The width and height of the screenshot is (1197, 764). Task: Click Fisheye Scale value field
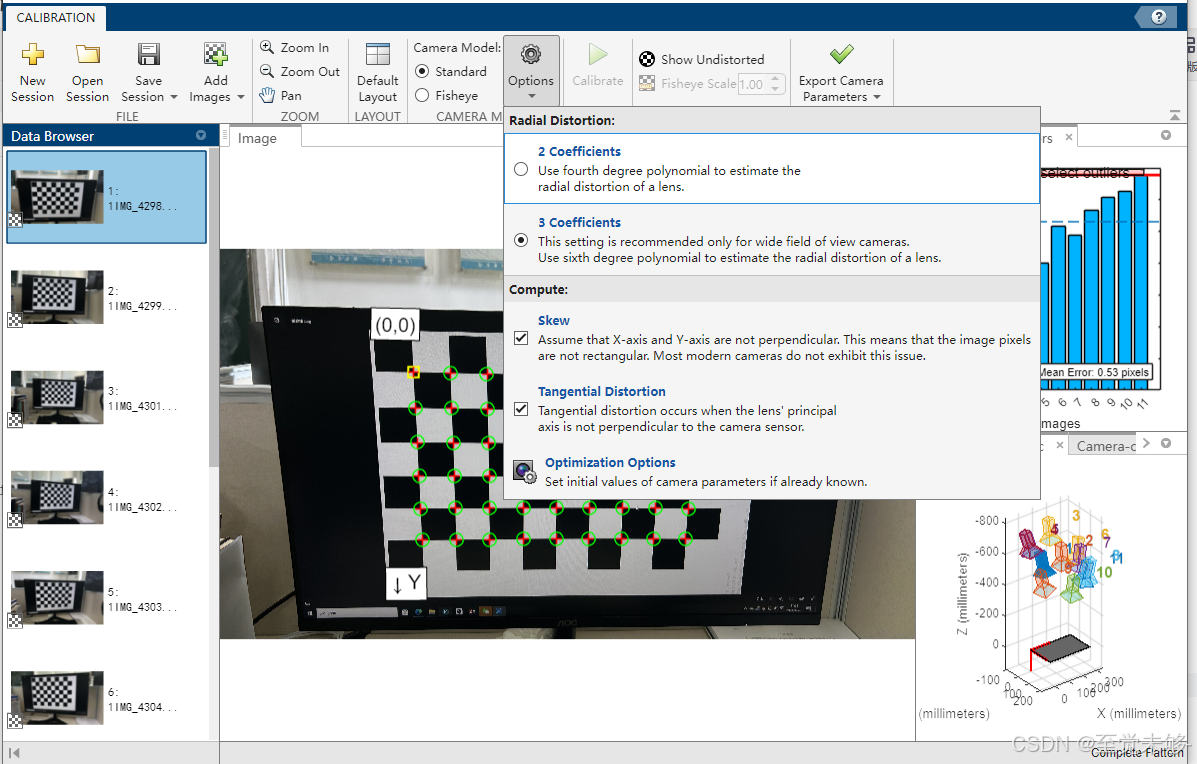pos(753,84)
